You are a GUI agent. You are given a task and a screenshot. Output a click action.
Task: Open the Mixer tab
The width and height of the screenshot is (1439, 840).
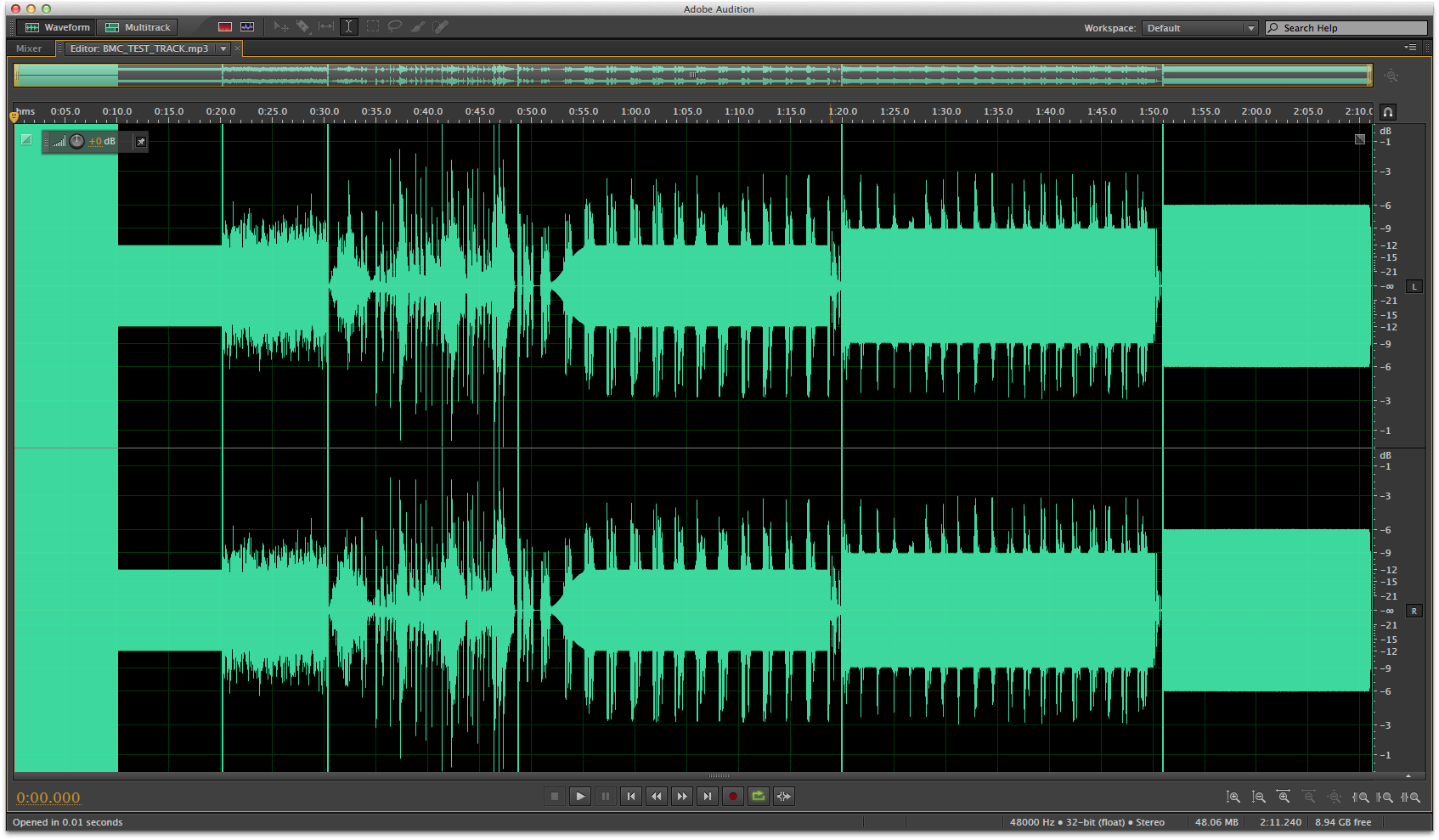click(x=29, y=48)
